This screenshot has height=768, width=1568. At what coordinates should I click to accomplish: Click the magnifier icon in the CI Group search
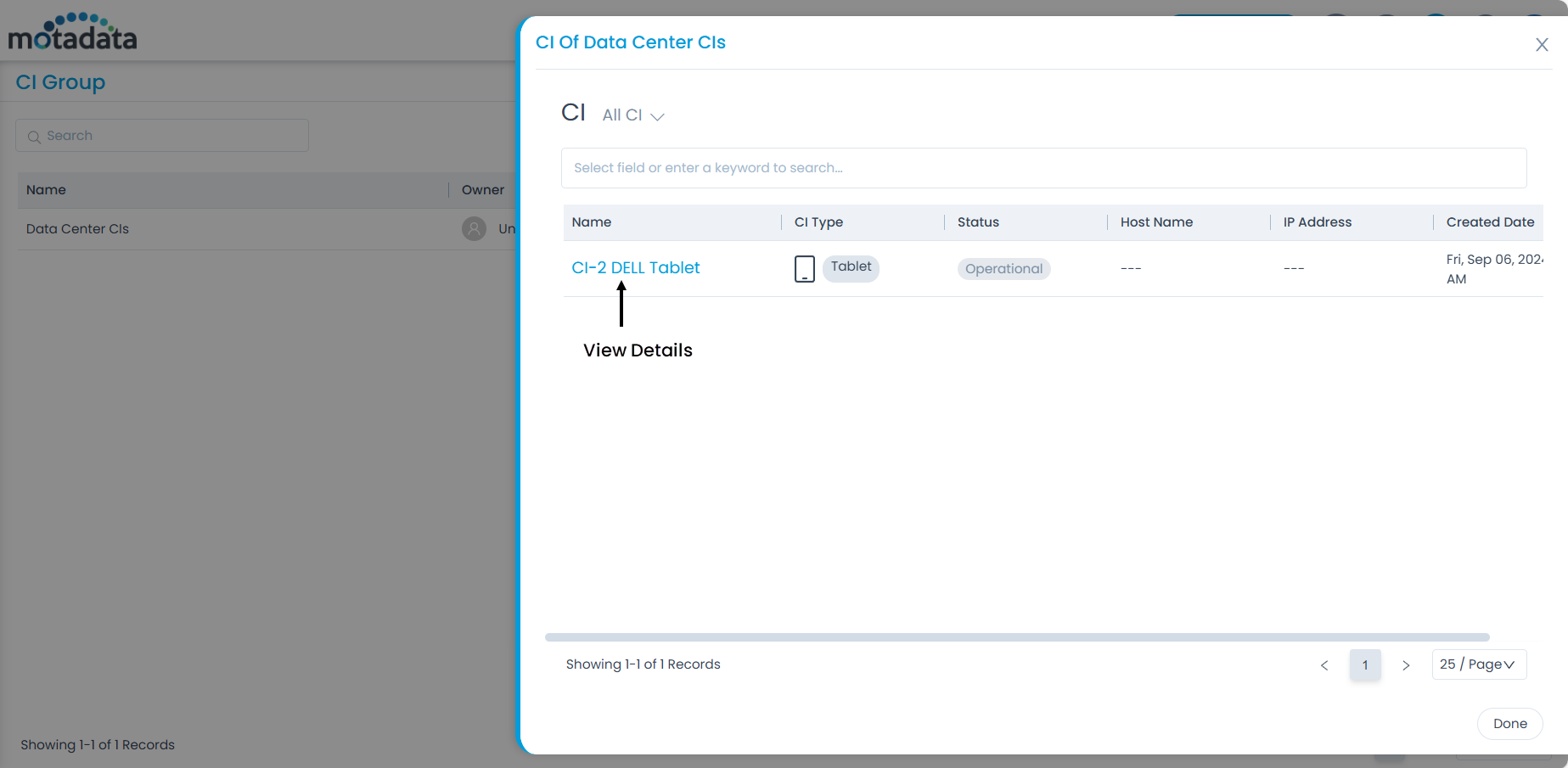click(34, 137)
